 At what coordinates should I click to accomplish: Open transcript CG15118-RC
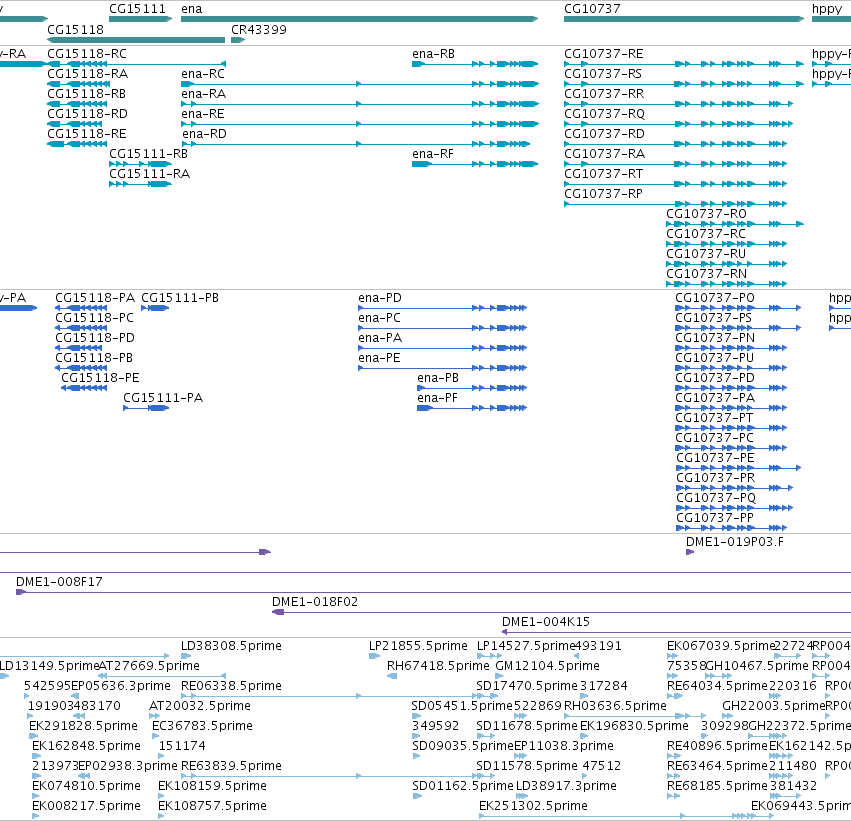87,54
